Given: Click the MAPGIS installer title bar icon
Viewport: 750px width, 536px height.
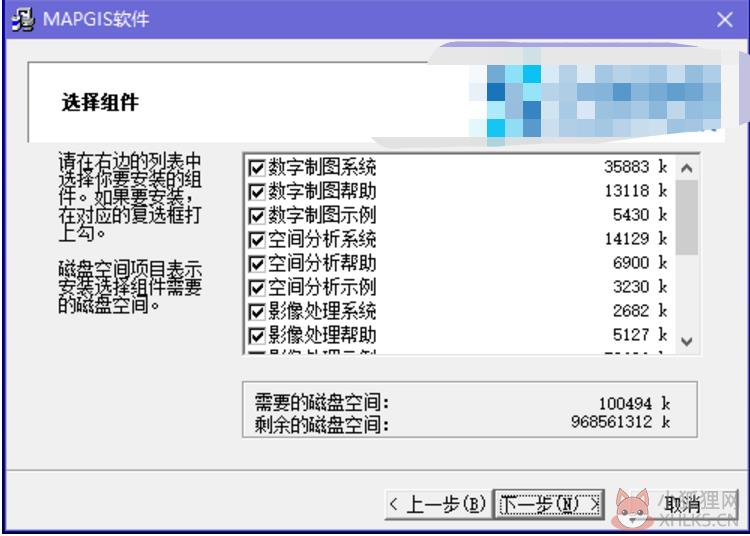Looking at the screenshot, I should [22, 20].
